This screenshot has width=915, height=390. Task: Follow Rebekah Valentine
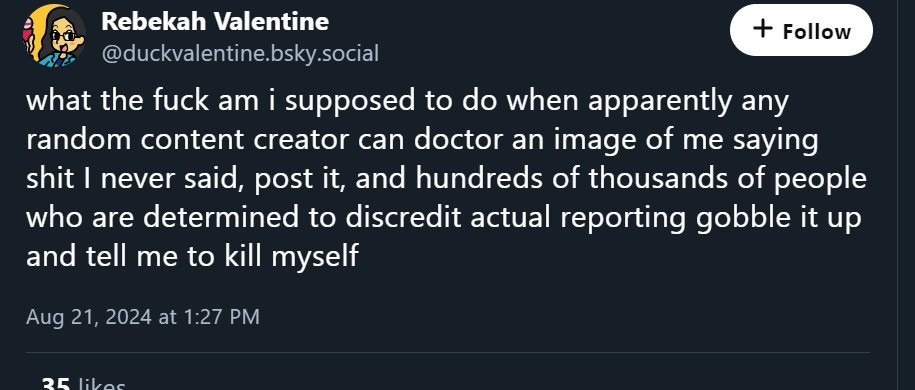(x=801, y=30)
